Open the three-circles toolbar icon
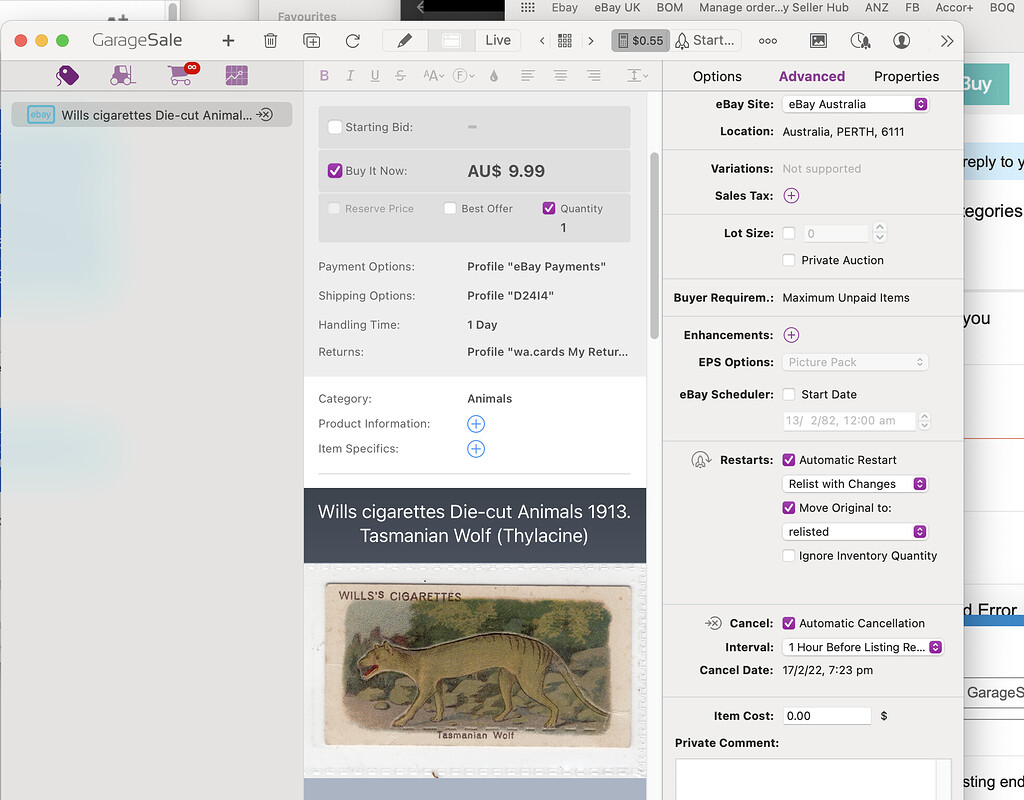Image resolution: width=1024 pixels, height=800 pixels. click(768, 40)
